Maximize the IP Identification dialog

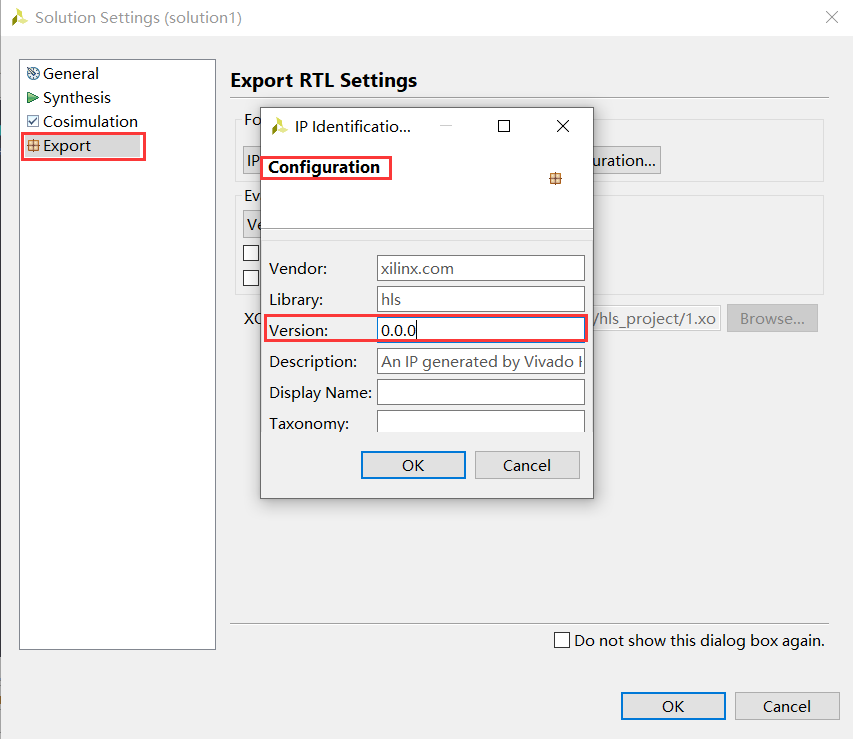504,126
